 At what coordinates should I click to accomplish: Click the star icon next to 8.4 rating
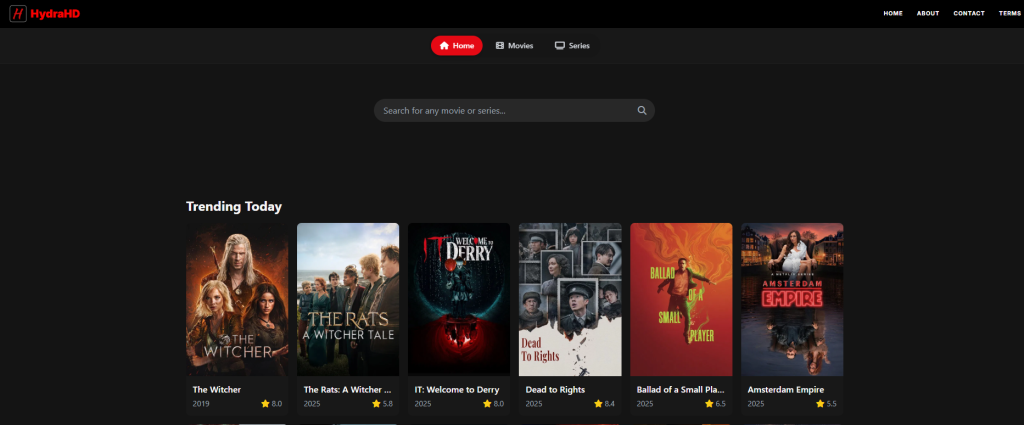pos(598,404)
